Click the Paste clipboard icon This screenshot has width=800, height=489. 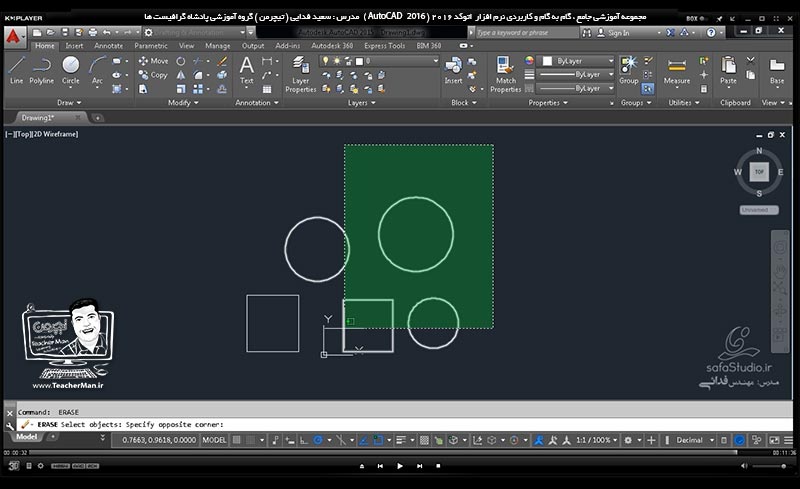click(x=728, y=70)
